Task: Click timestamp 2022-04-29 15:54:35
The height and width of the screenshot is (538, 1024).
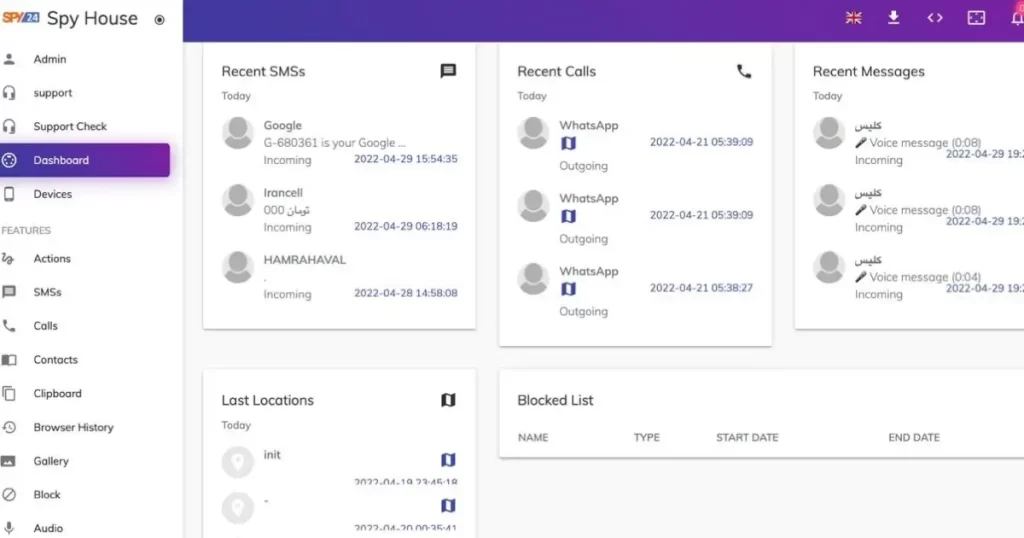Action: click(406, 159)
